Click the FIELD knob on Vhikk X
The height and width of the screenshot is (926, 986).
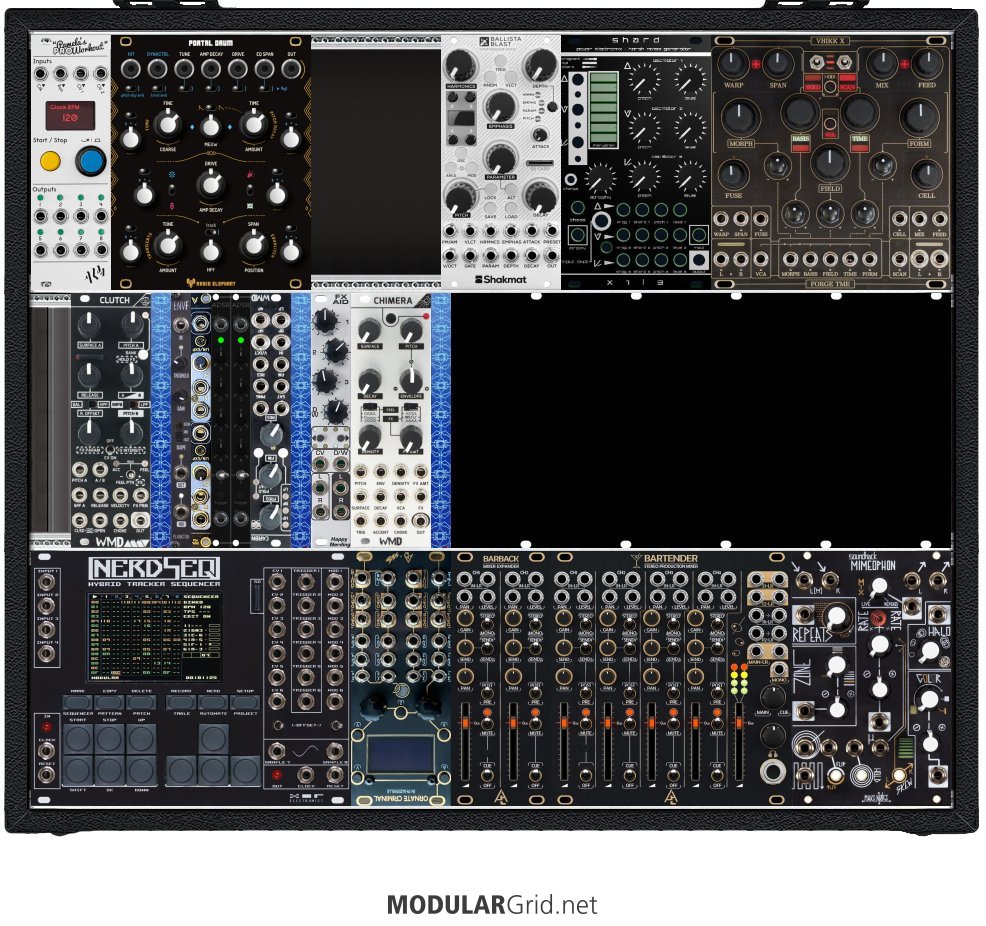point(829,163)
